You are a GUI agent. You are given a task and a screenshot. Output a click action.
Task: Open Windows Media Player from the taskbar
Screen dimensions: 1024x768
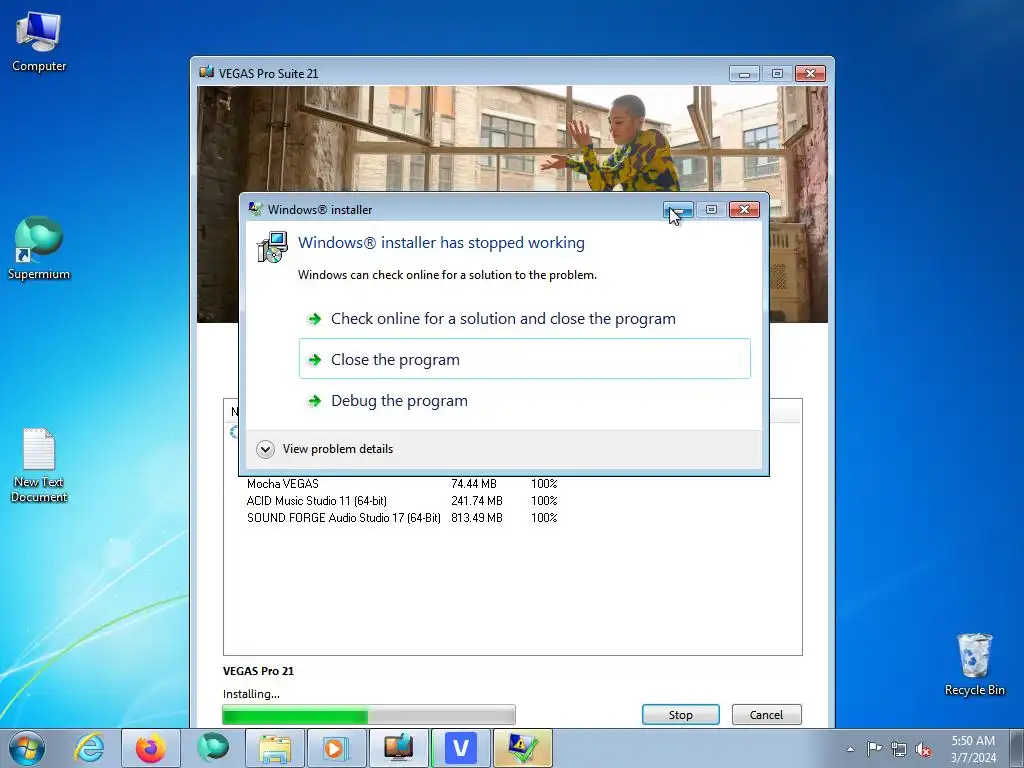pyautogui.click(x=336, y=748)
